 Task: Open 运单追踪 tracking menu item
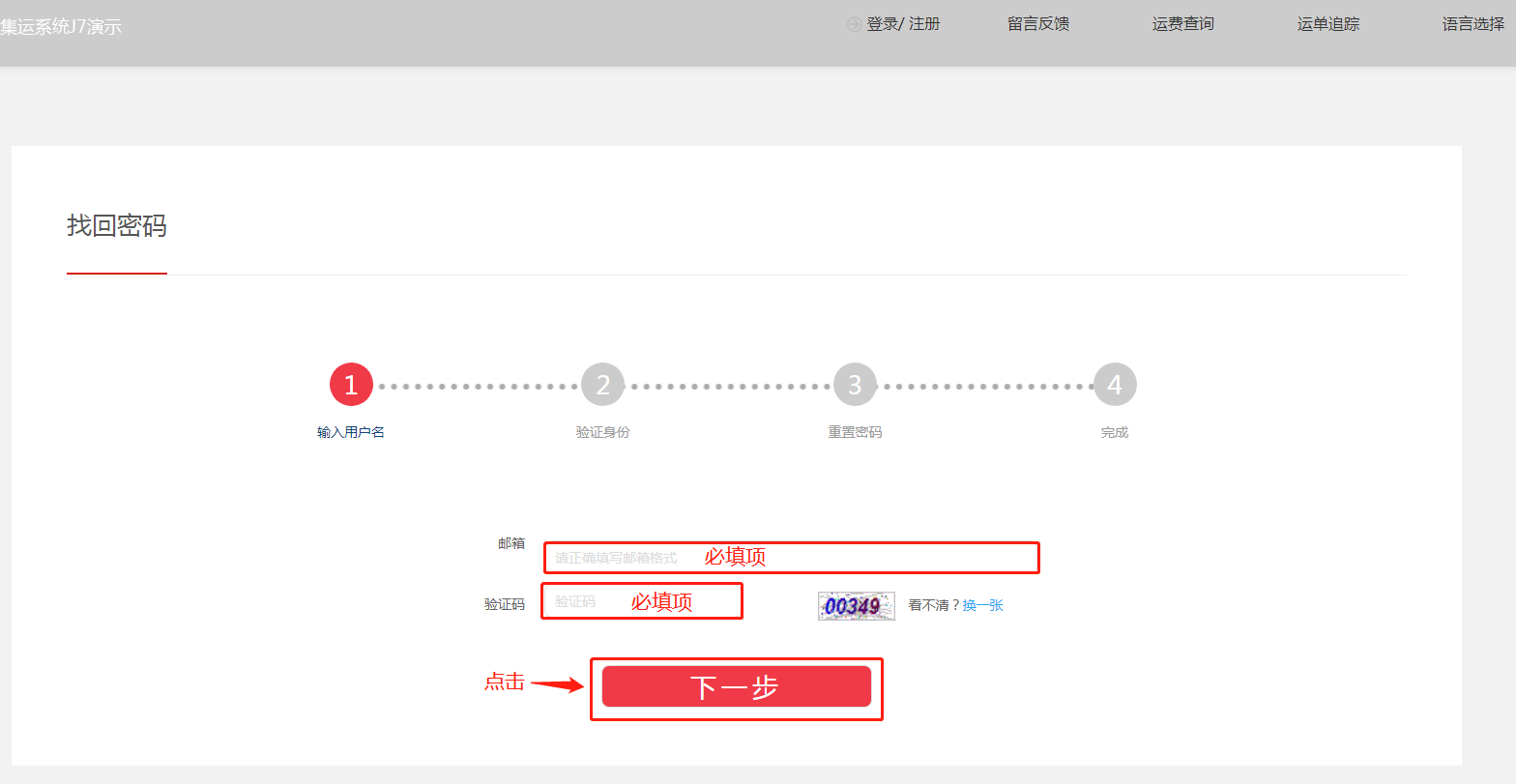pyautogui.click(x=1327, y=24)
